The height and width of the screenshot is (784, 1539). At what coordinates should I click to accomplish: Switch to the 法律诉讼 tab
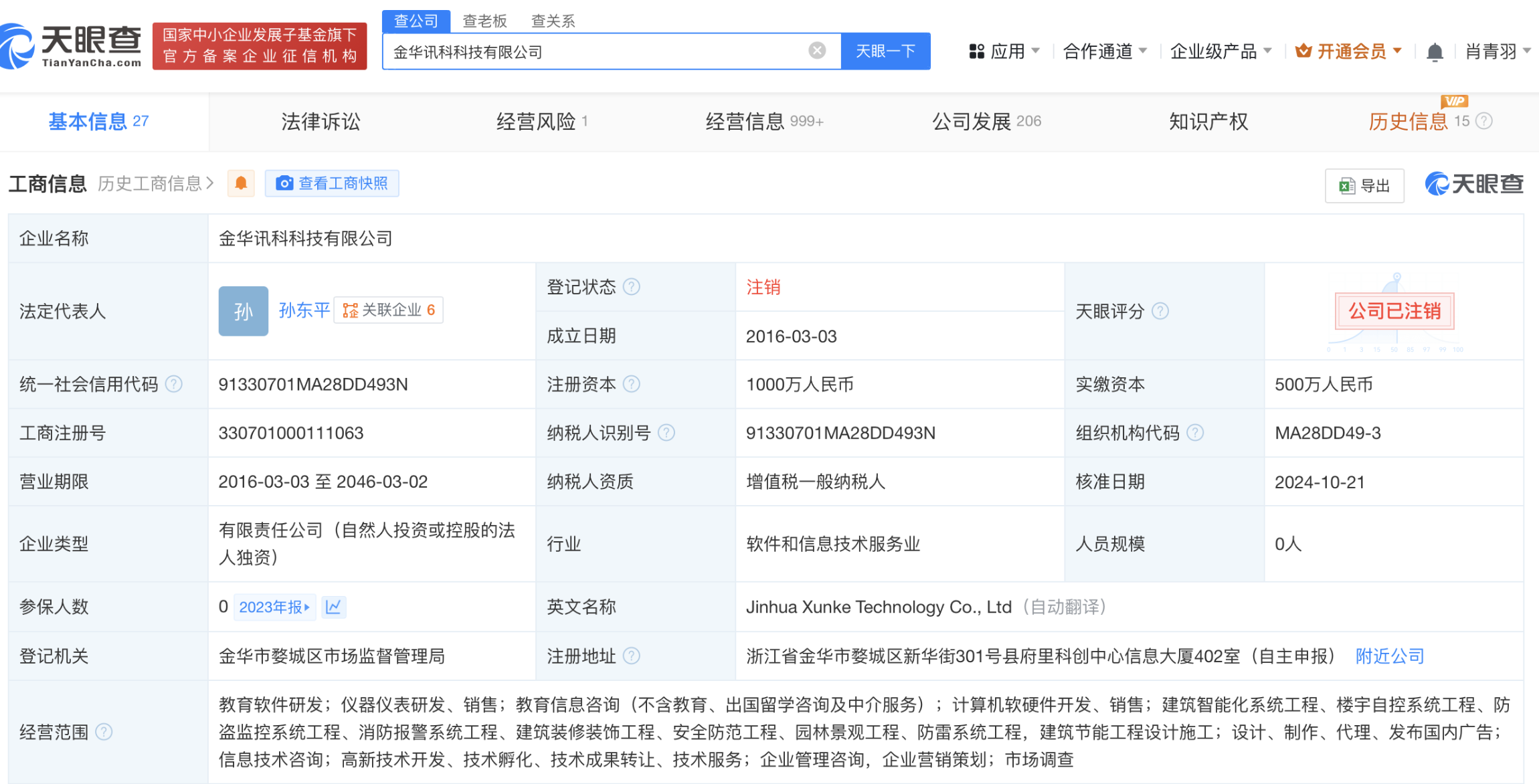click(321, 122)
